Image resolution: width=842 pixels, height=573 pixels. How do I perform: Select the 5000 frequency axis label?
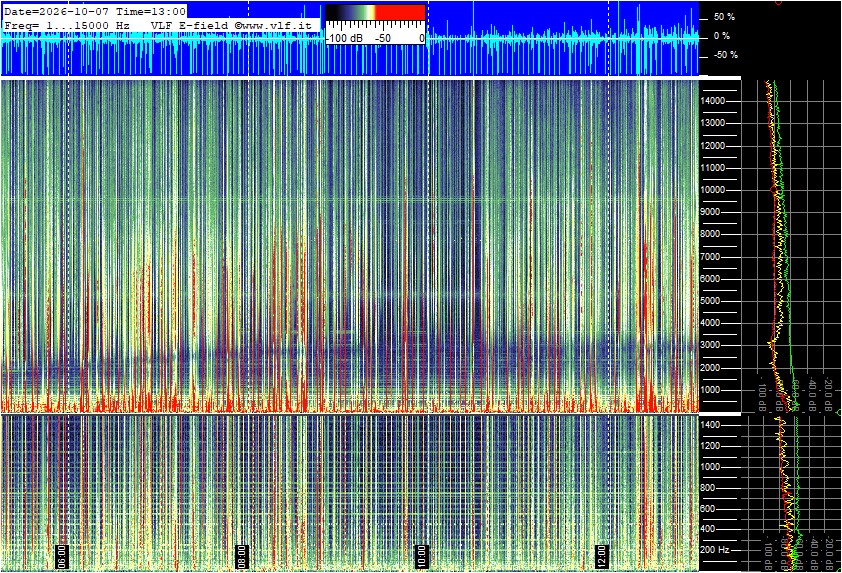point(711,301)
